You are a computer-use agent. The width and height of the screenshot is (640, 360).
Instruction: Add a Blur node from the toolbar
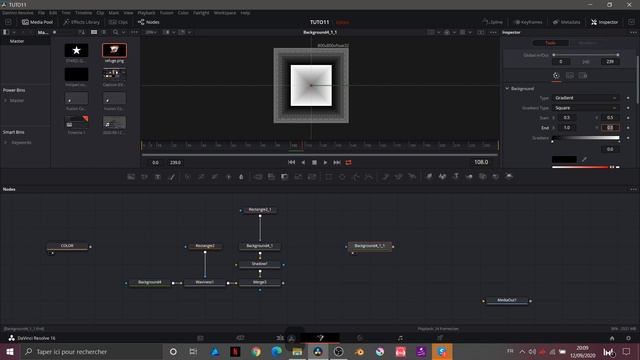pos(241,177)
